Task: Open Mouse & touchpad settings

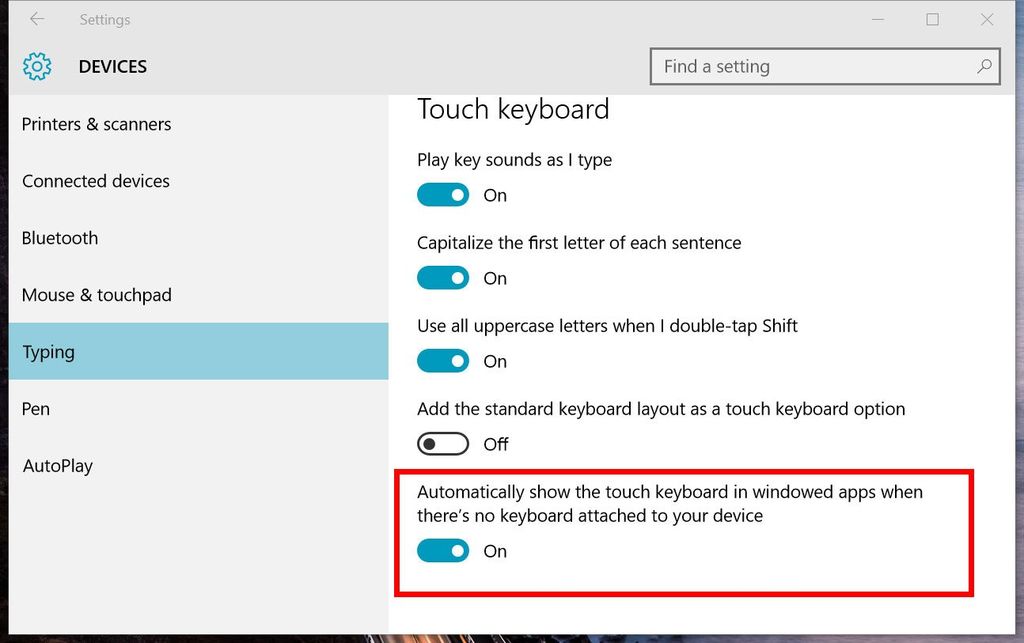Action: pyautogui.click(x=96, y=295)
